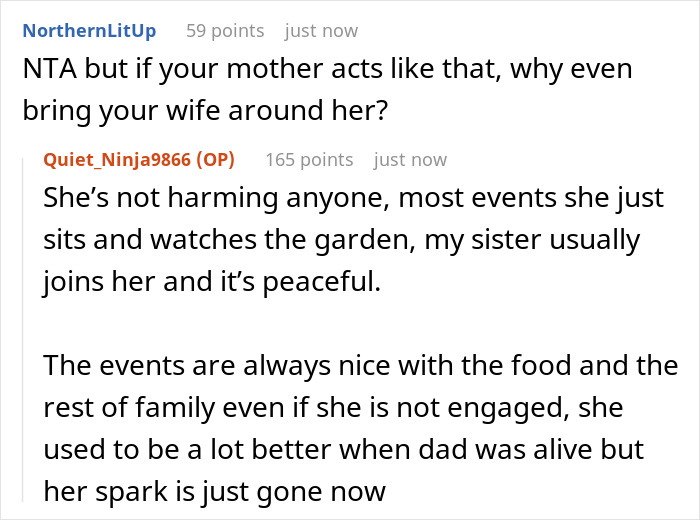Click the OP reply's 'just now' timestamp
Viewport: 700px width, 520px height.
(410, 160)
